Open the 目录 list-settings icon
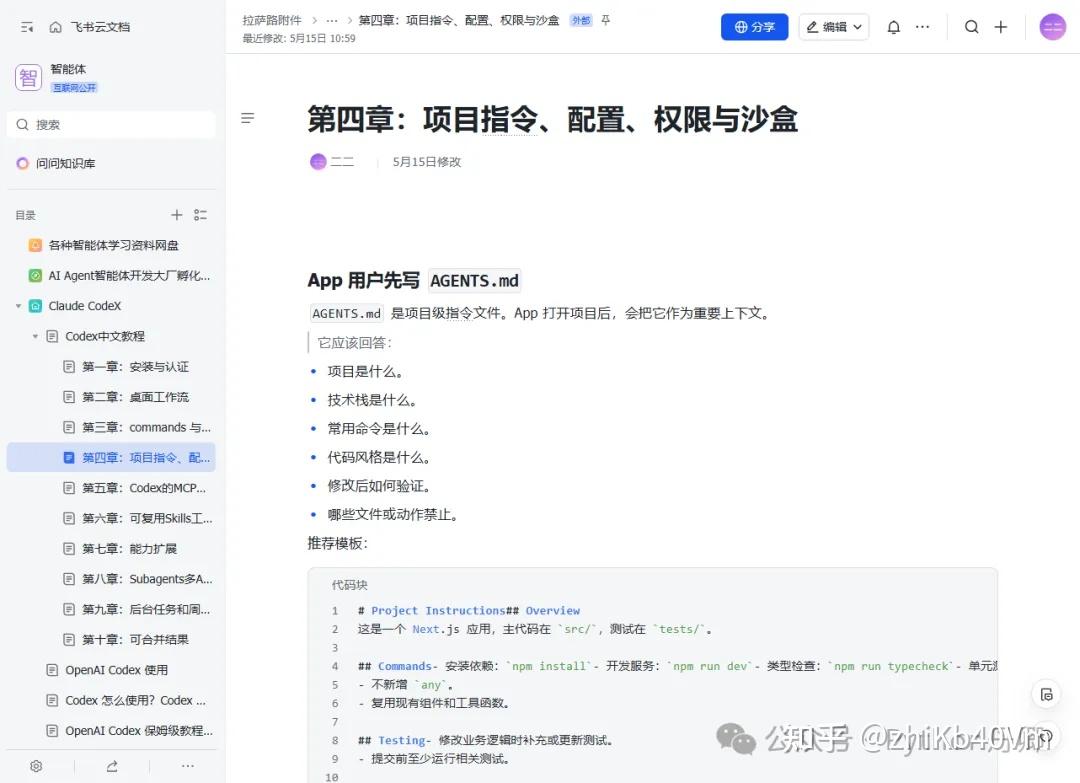This screenshot has height=783, width=1080. (200, 215)
